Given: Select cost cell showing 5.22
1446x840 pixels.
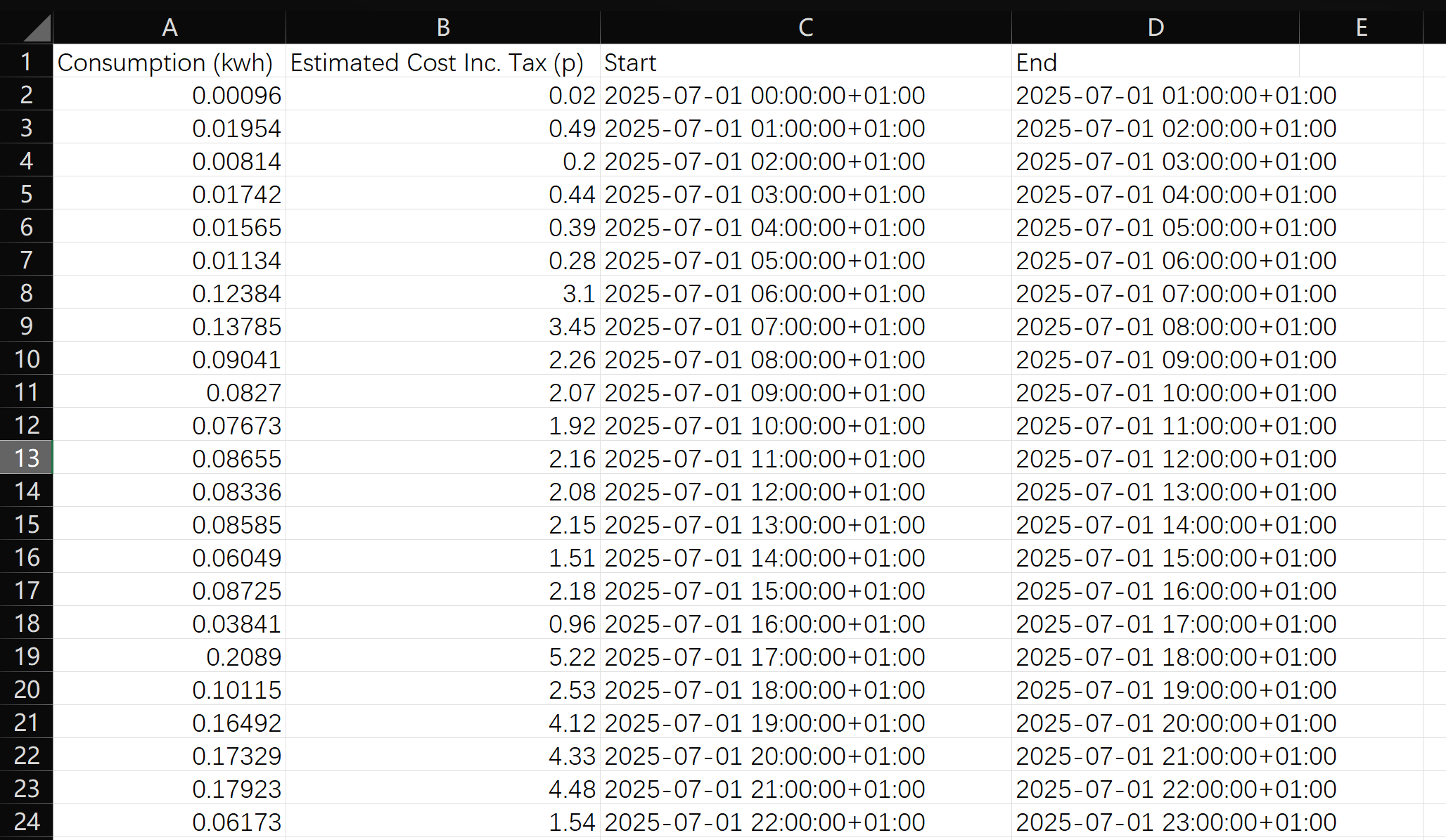Looking at the screenshot, I should [x=443, y=656].
